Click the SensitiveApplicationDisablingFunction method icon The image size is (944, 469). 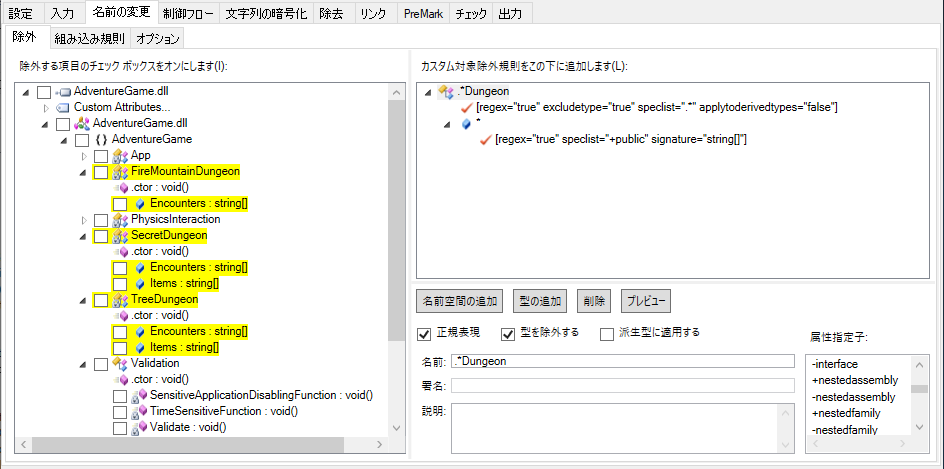139,396
